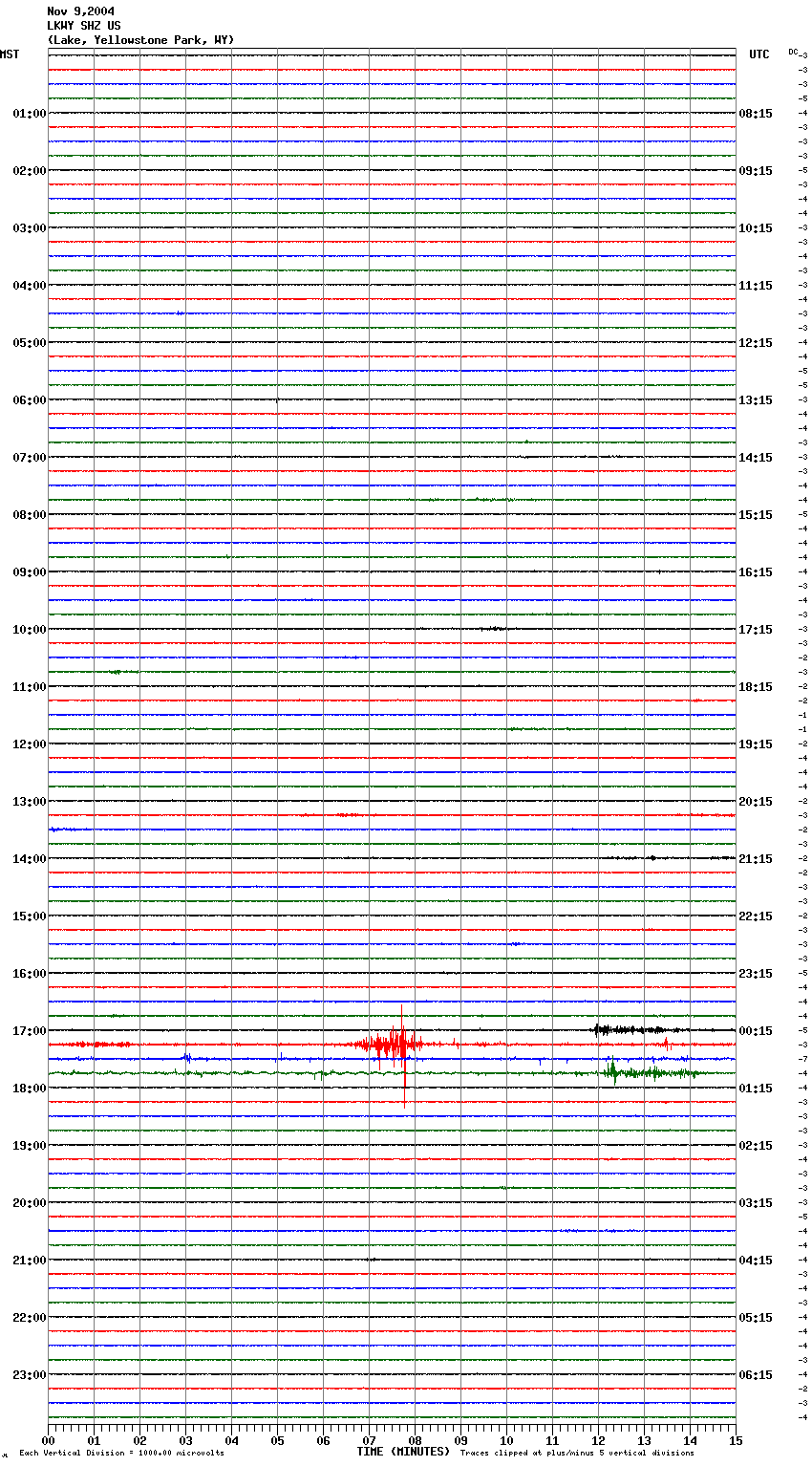Click the UTC time zone header

pos(759,54)
